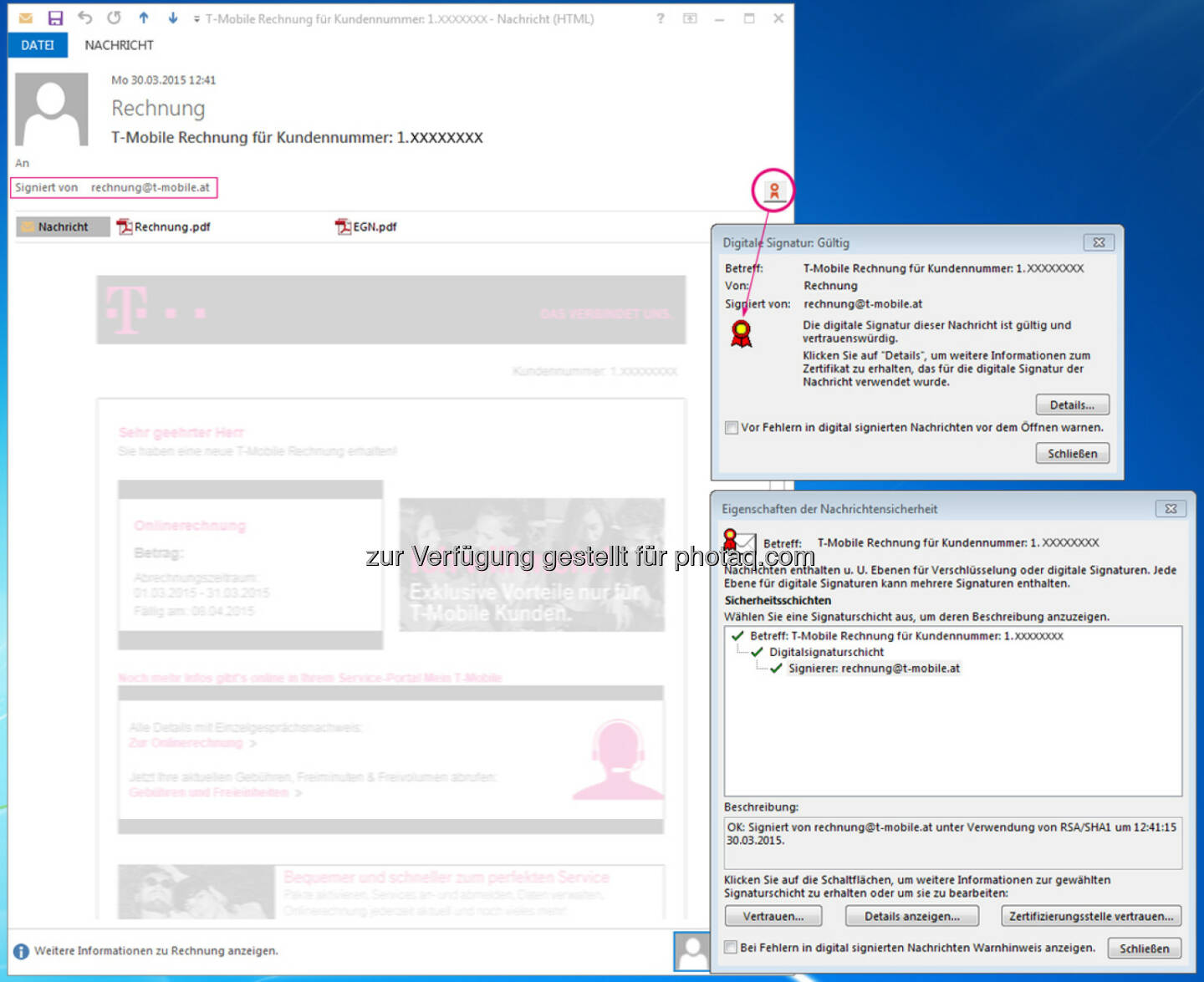Click Signiert von rechnung@t-mobile.at line
1204x982 pixels.
[x=113, y=187]
